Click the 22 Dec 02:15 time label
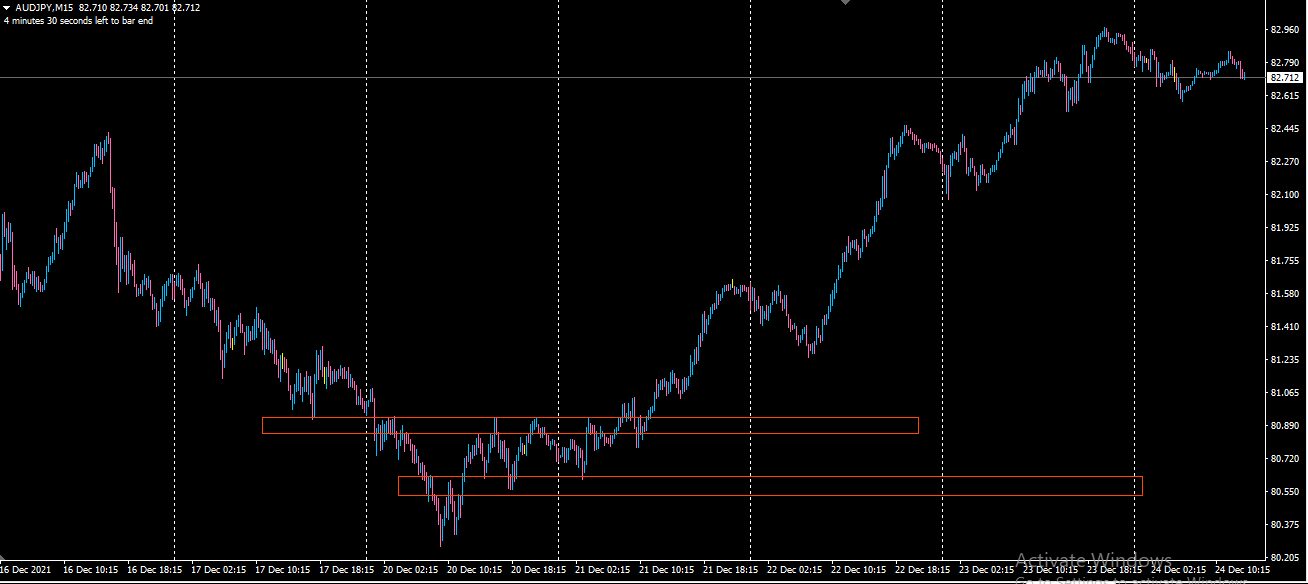 795,570
